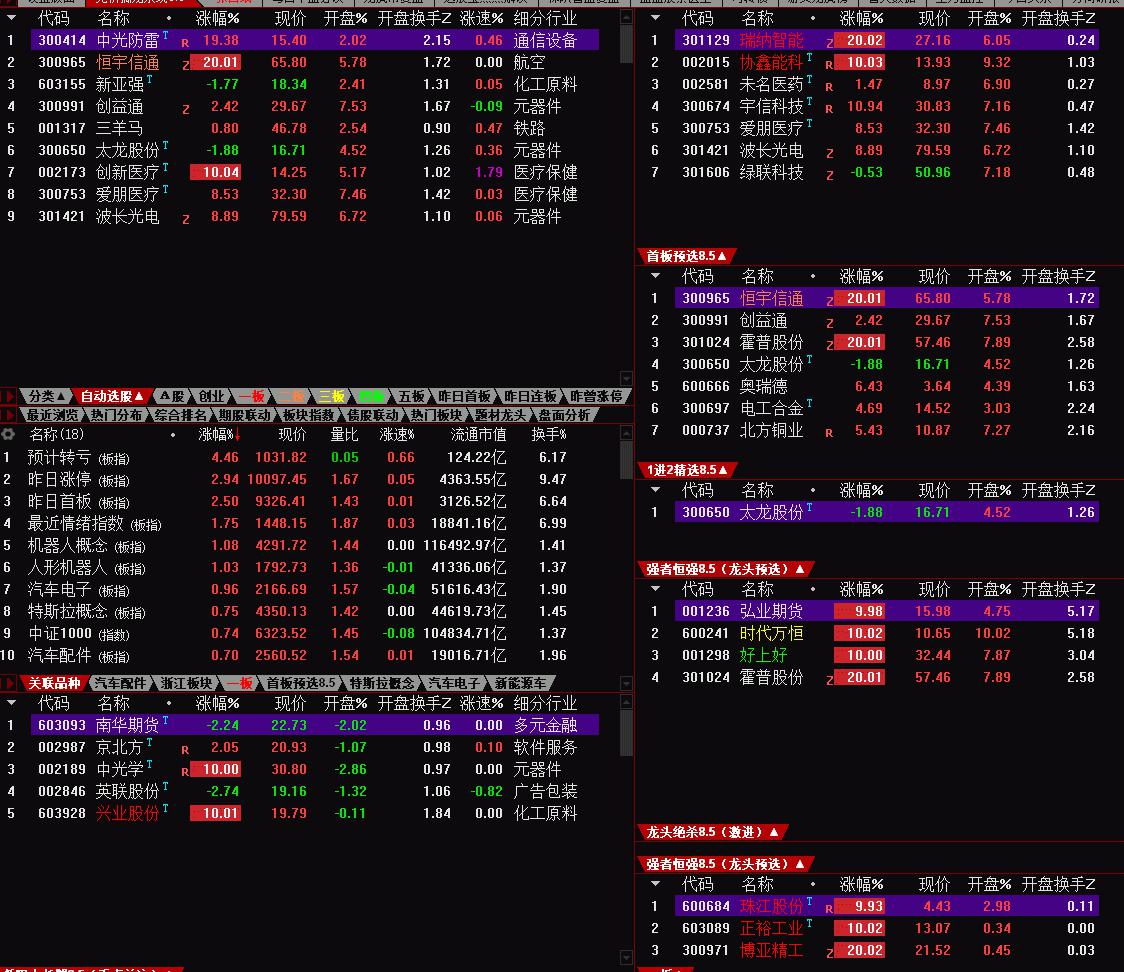The height and width of the screenshot is (972, 1124).
Task: Click 开盘换手Z header in 首板预选8.5 table
Action: (1058, 276)
